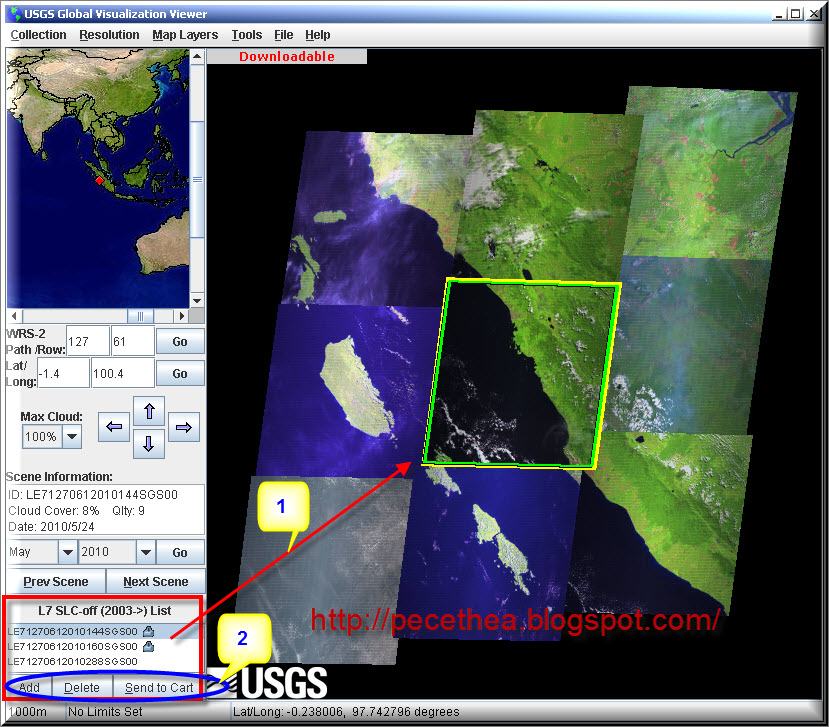Viewport: 829px width, 727px height.
Task: Pan the map north with the up arrow
Action: click(148, 410)
